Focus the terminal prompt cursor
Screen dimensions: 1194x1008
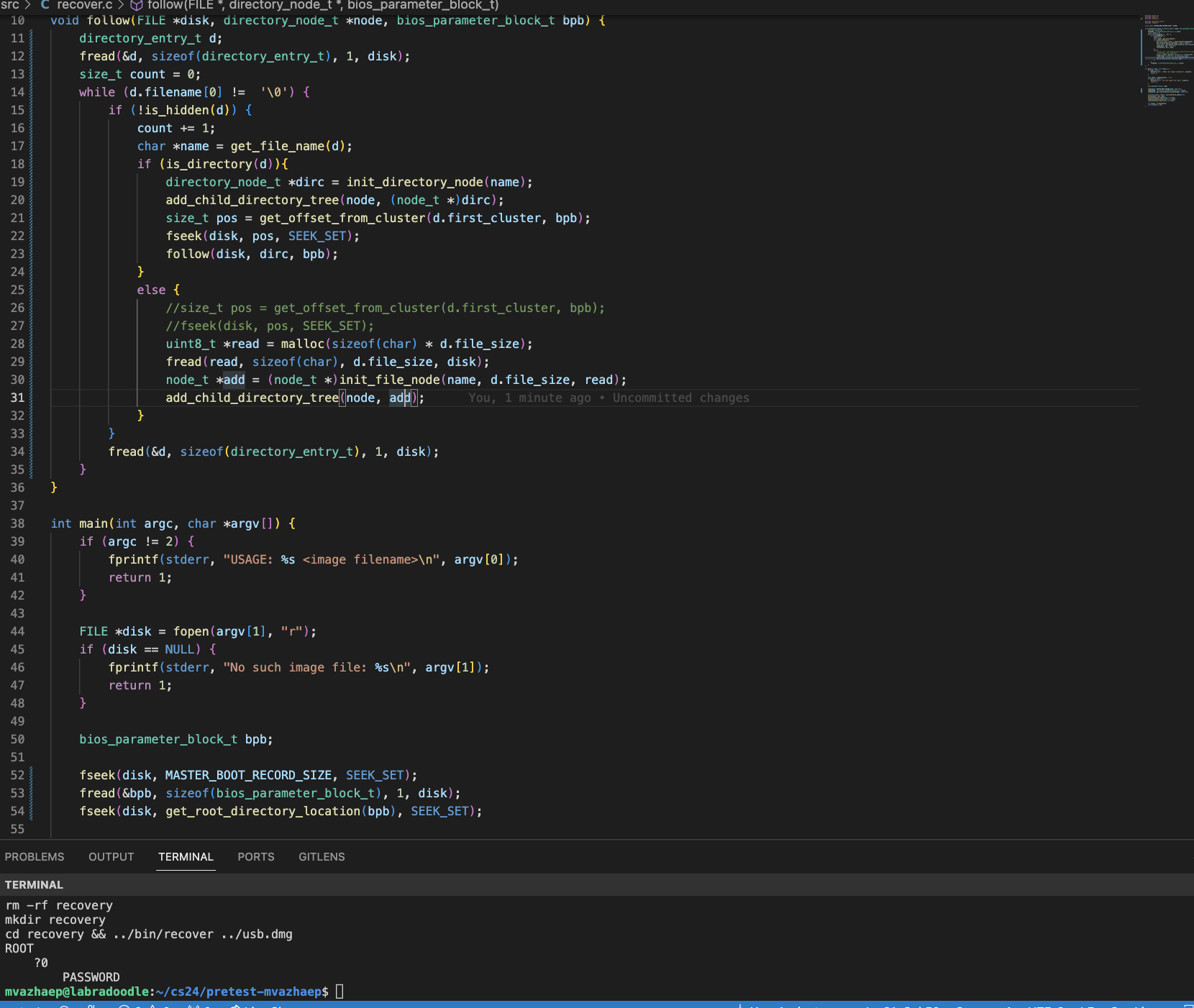(339, 991)
